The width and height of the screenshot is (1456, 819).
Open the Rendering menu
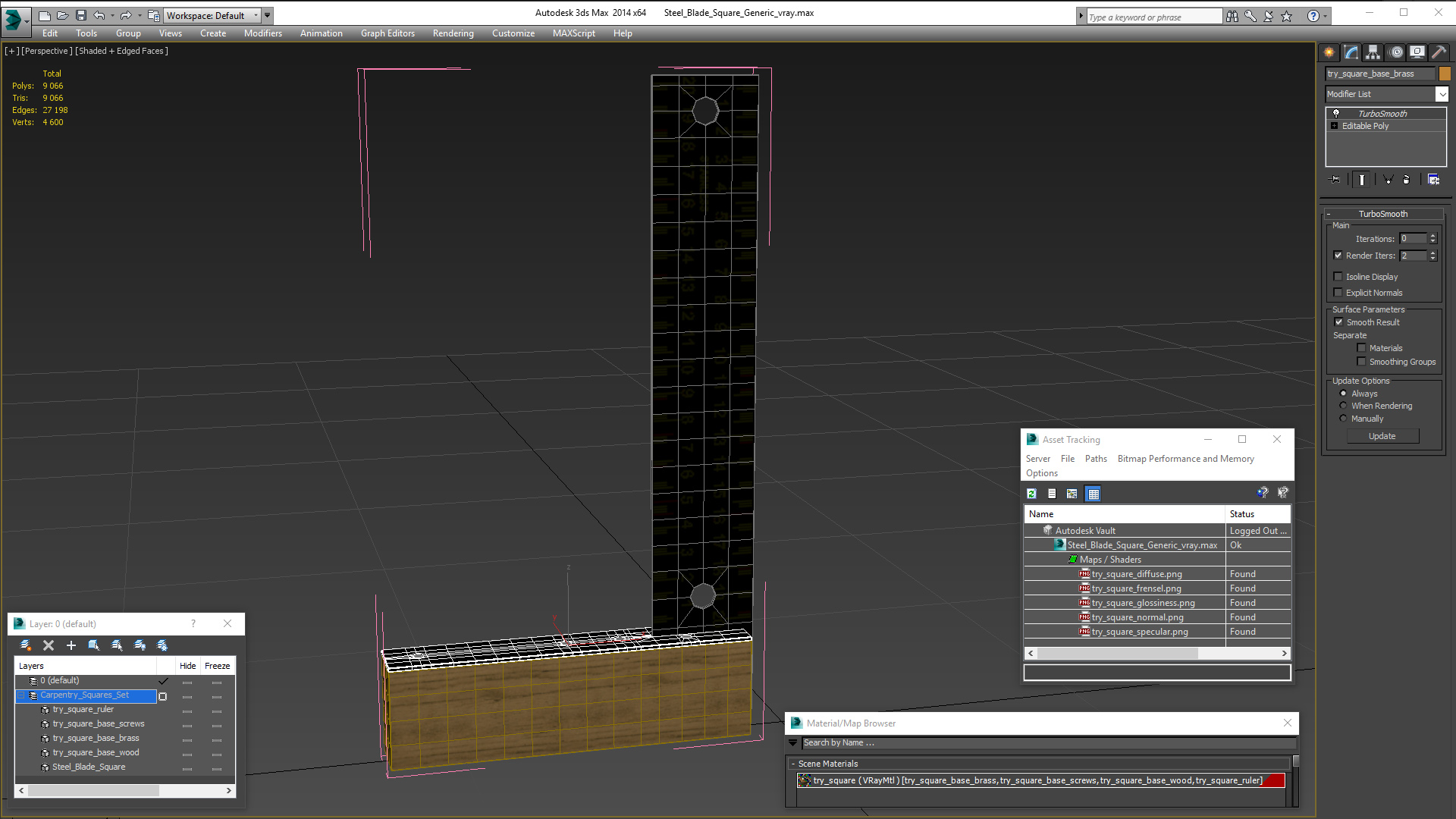coord(453,33)
